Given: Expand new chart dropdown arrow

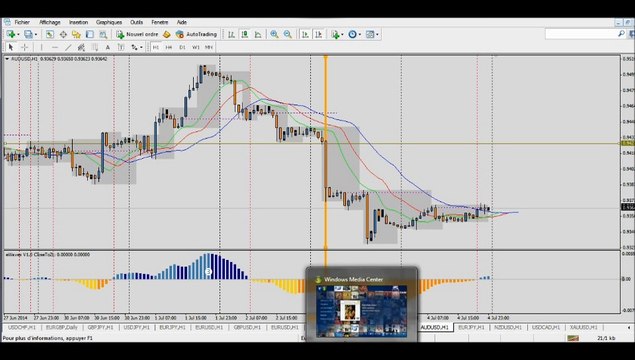Looking at the screenshot, I should [18, 34].
